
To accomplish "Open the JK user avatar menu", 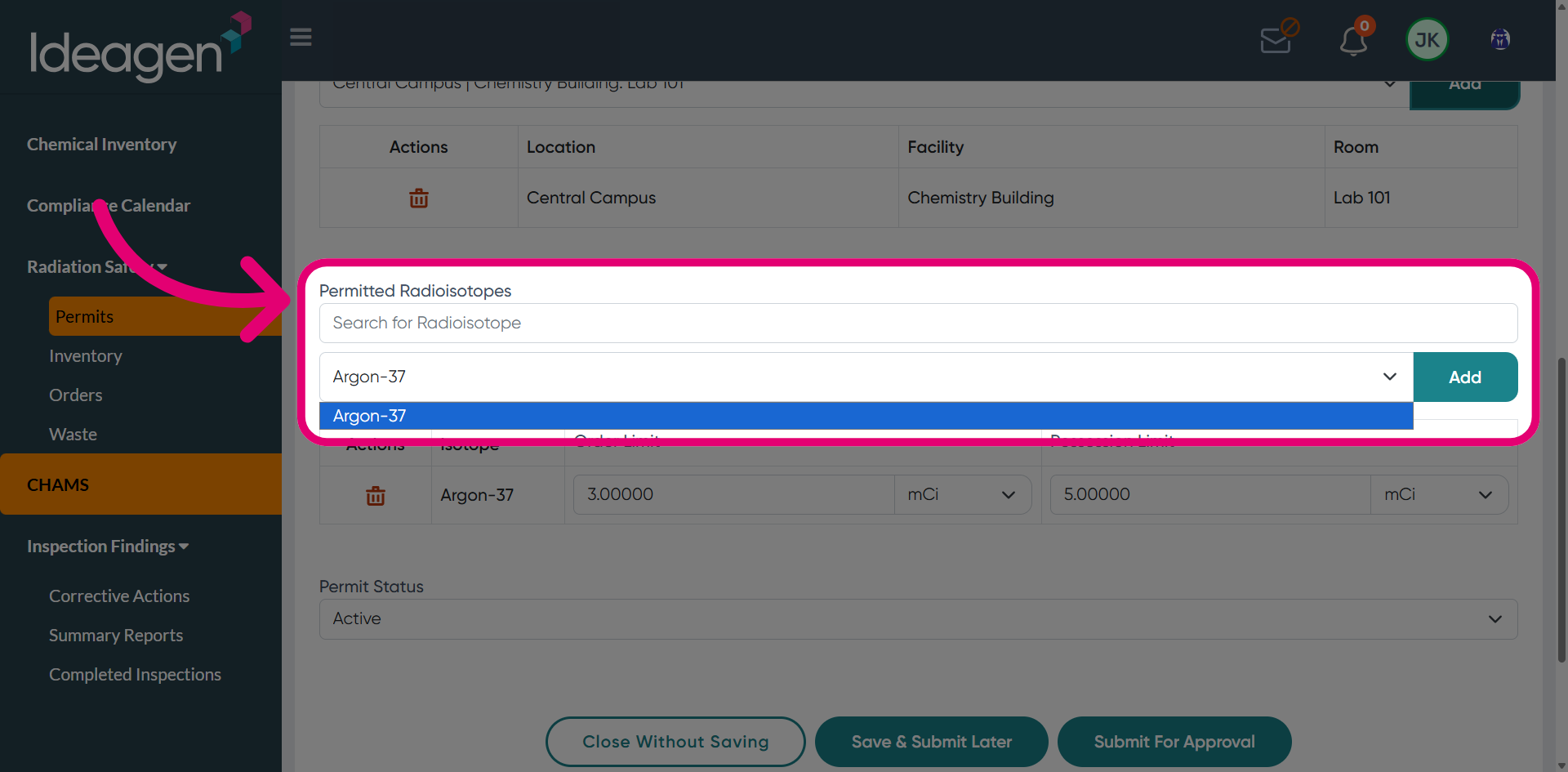I will [1427, 40].
